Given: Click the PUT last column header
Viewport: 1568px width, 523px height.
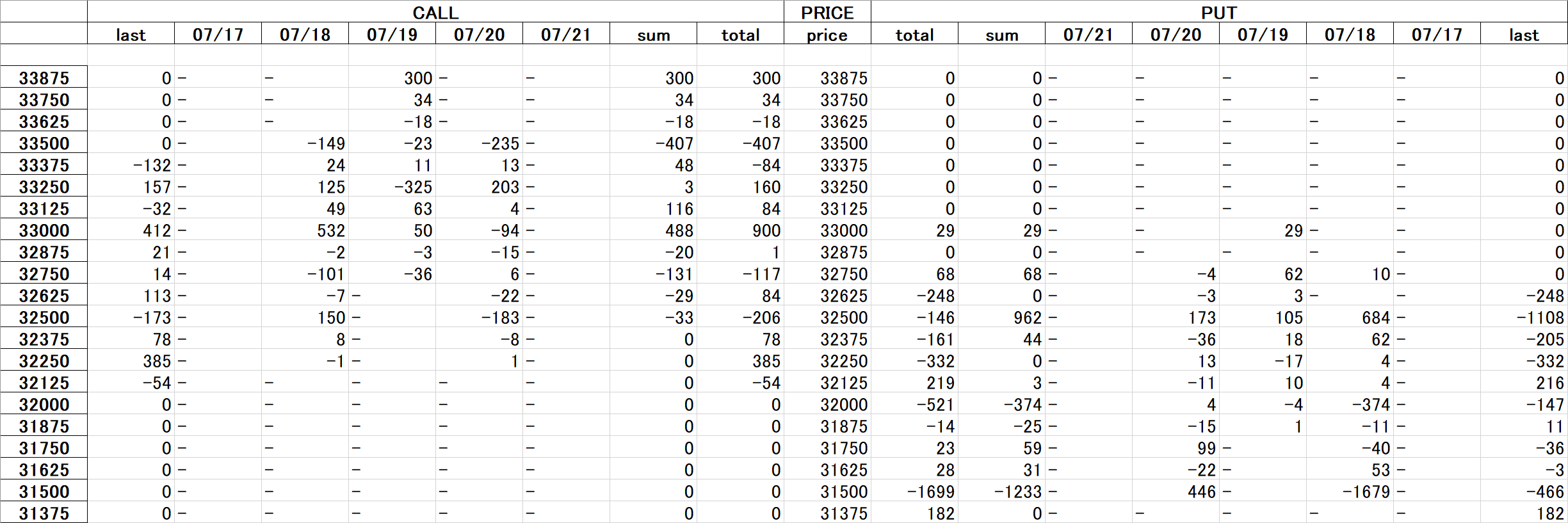Looking at the screenshot, I should [x=1524, y=34].
